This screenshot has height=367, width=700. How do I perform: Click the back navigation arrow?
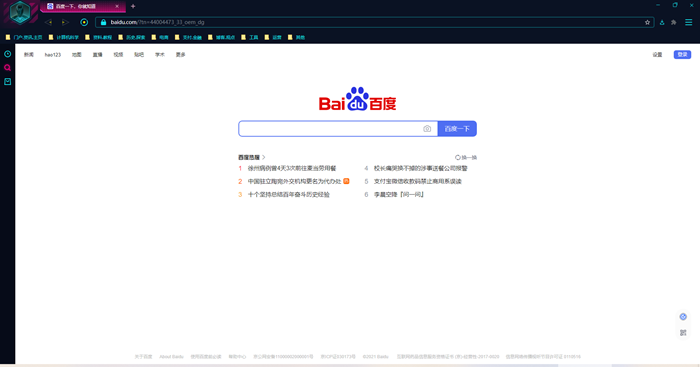[x=48, y=22]
